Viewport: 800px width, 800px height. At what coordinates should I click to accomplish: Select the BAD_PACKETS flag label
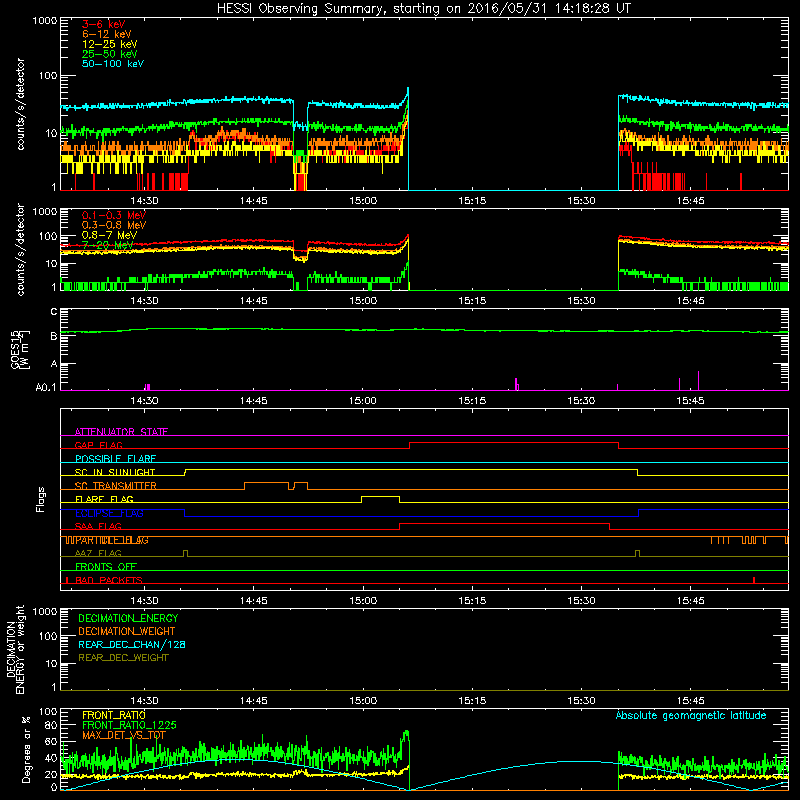[x=109, y=580]
